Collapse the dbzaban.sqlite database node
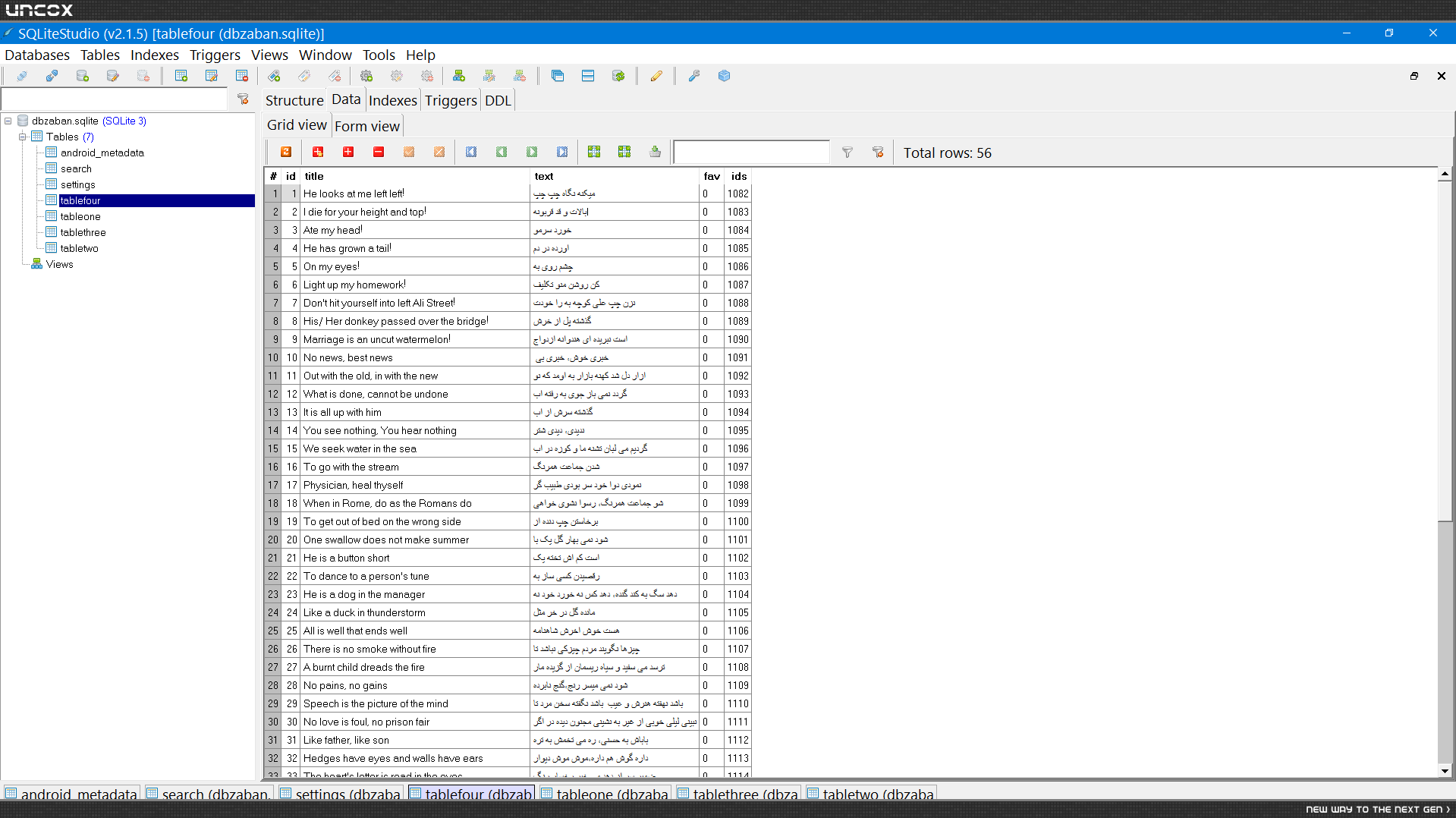The height and width of the screenshot is (818, 1456). click(8, 121)
